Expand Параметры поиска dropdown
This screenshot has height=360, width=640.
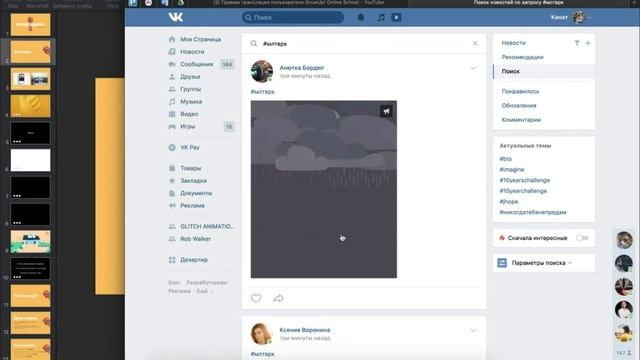tap(541, 263)
